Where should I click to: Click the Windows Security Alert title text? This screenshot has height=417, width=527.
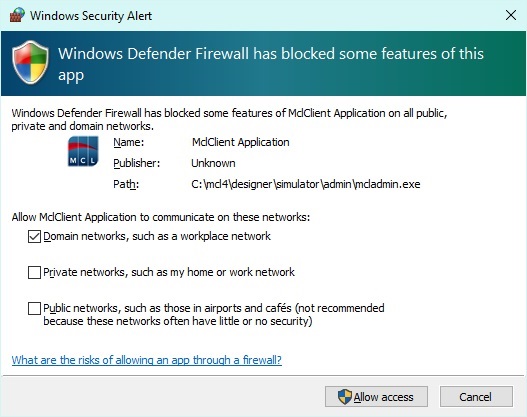(91, 16)
